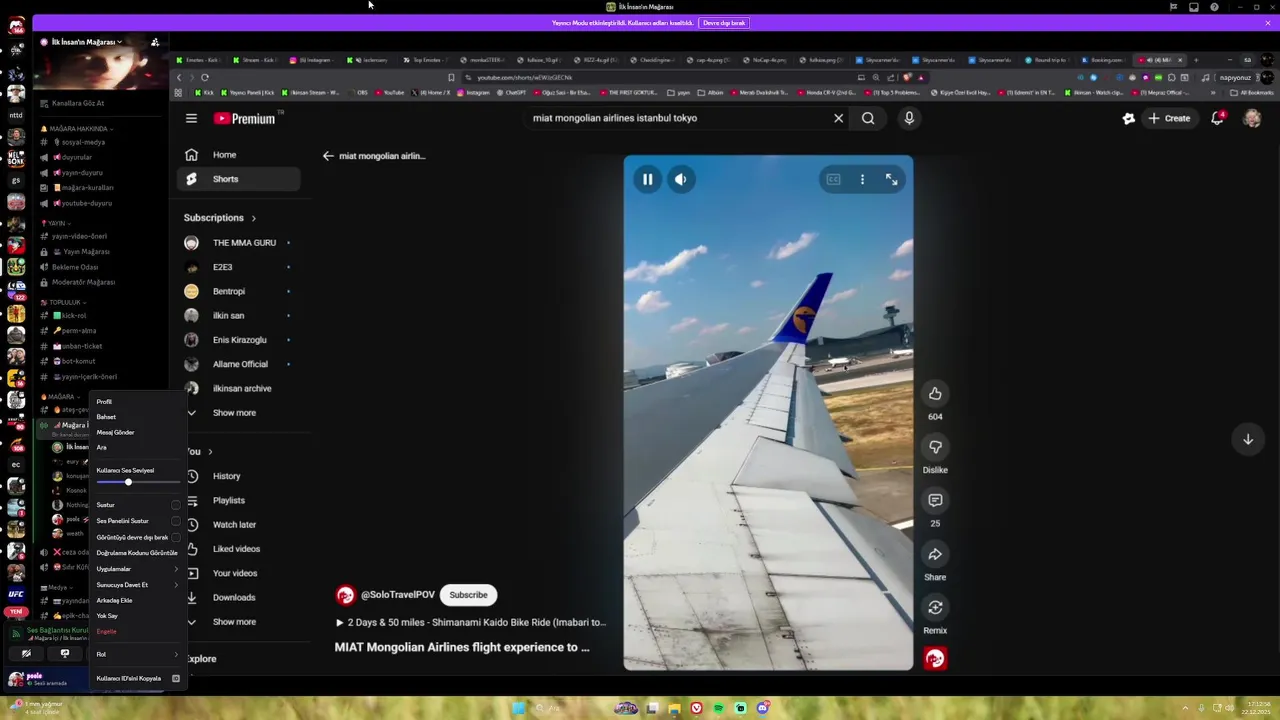Open the YouTube Premium logo home
Image resolution: width=1280 pixels, height=720 pixels.
[x=245, y=118]
